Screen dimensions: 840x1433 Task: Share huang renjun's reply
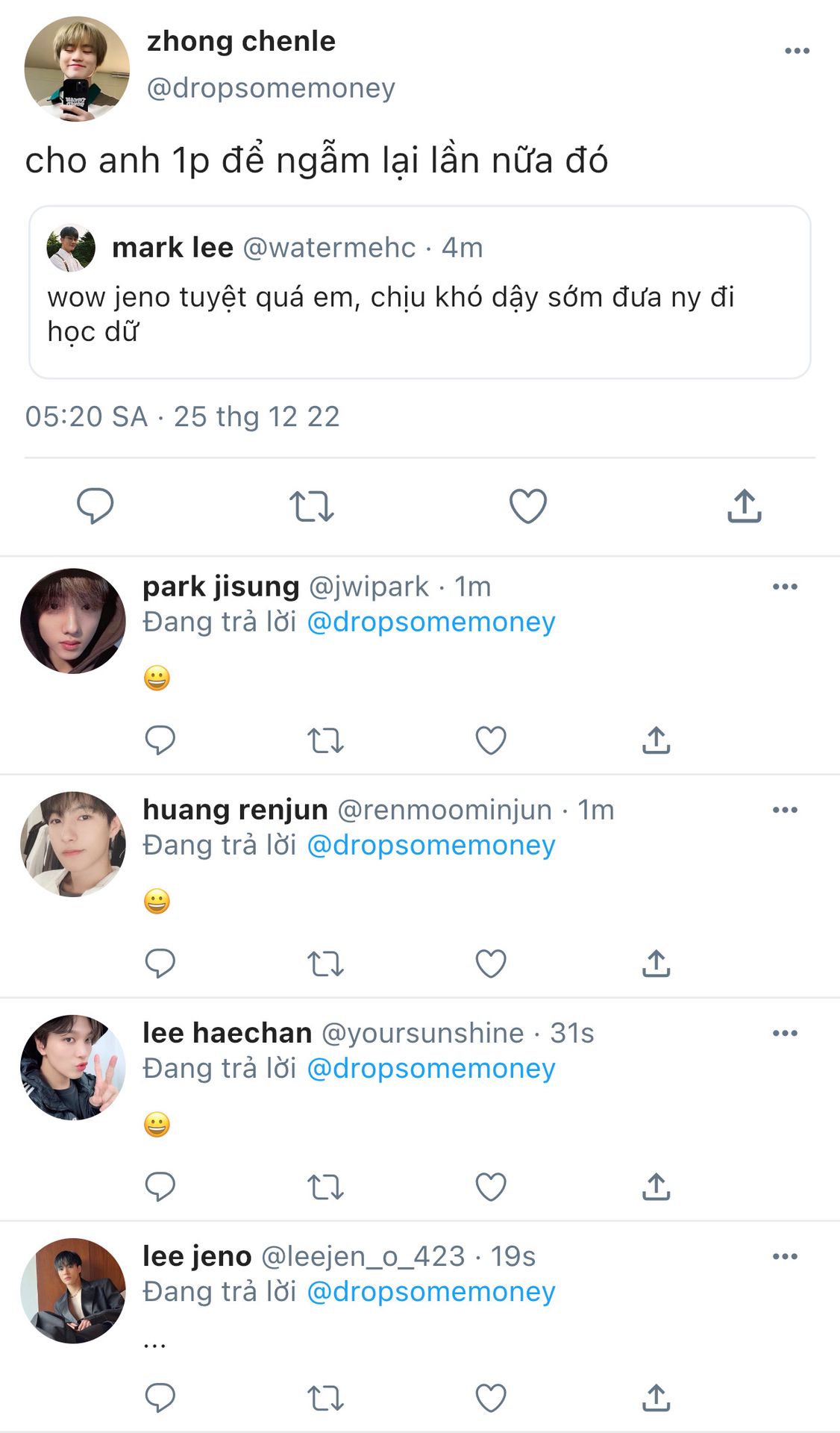(x=656, y=964)
